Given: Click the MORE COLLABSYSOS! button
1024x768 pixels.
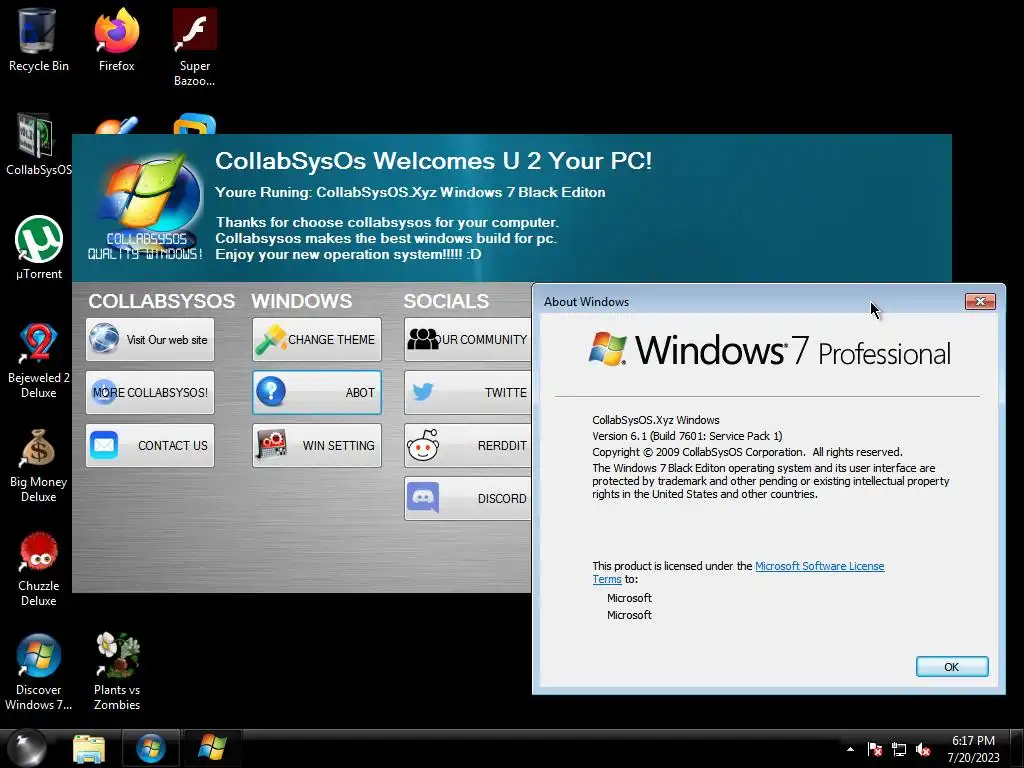Looking at the screenshot, I should [x=150, y=392].
